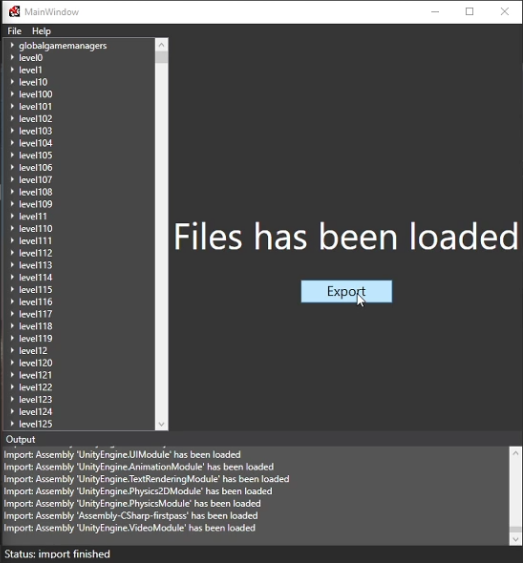Click the Output log scrollbar thumb
The height and width of the screenshot is (563, 523).
(515, 530)
